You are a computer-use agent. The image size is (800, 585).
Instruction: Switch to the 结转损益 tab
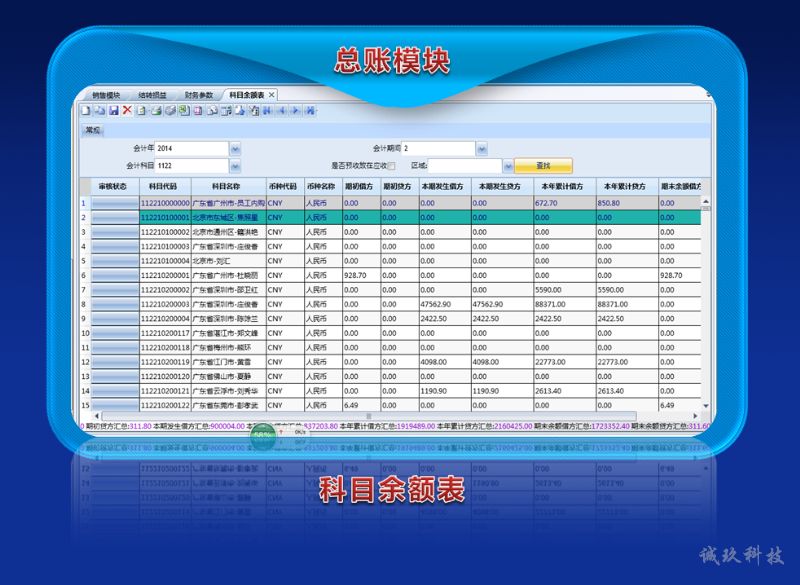pos(153,95)
